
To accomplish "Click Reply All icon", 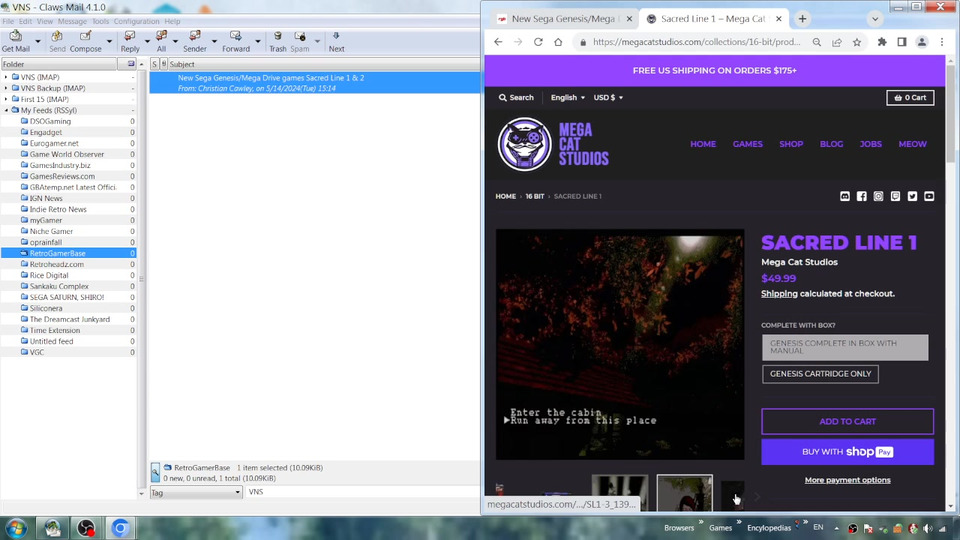I will click(x=161, y=41).
